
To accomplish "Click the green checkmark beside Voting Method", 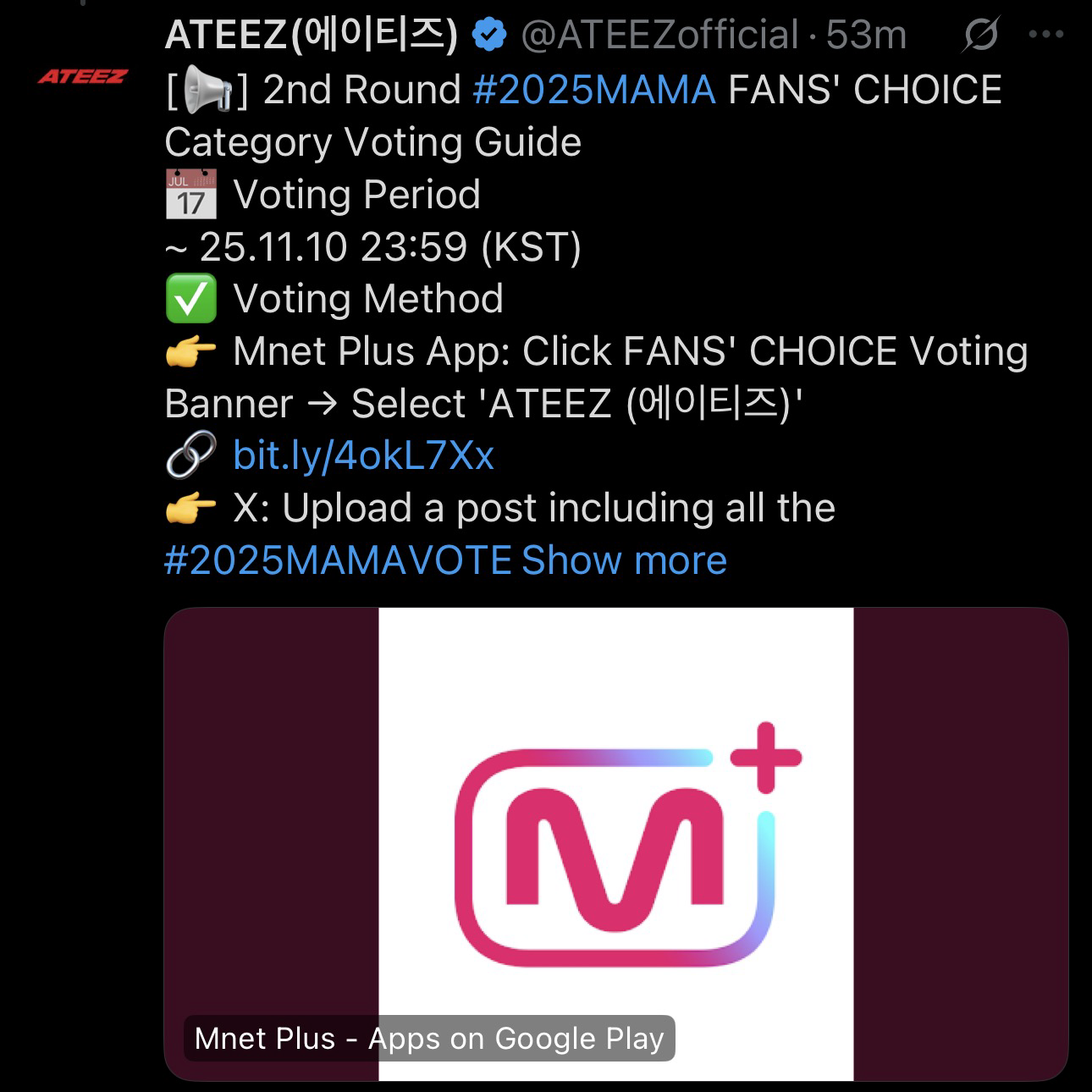I will 190,298.
